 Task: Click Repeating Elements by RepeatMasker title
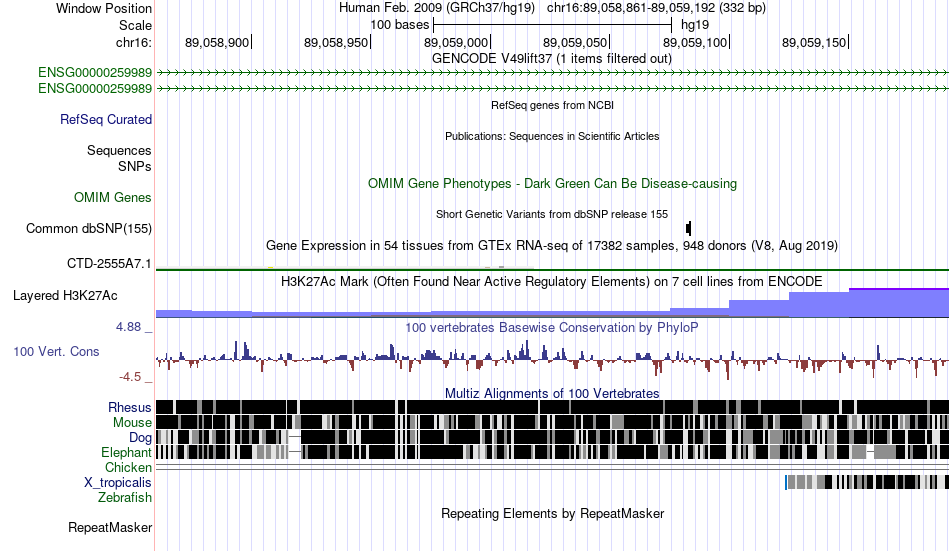[x=553, y=514]
